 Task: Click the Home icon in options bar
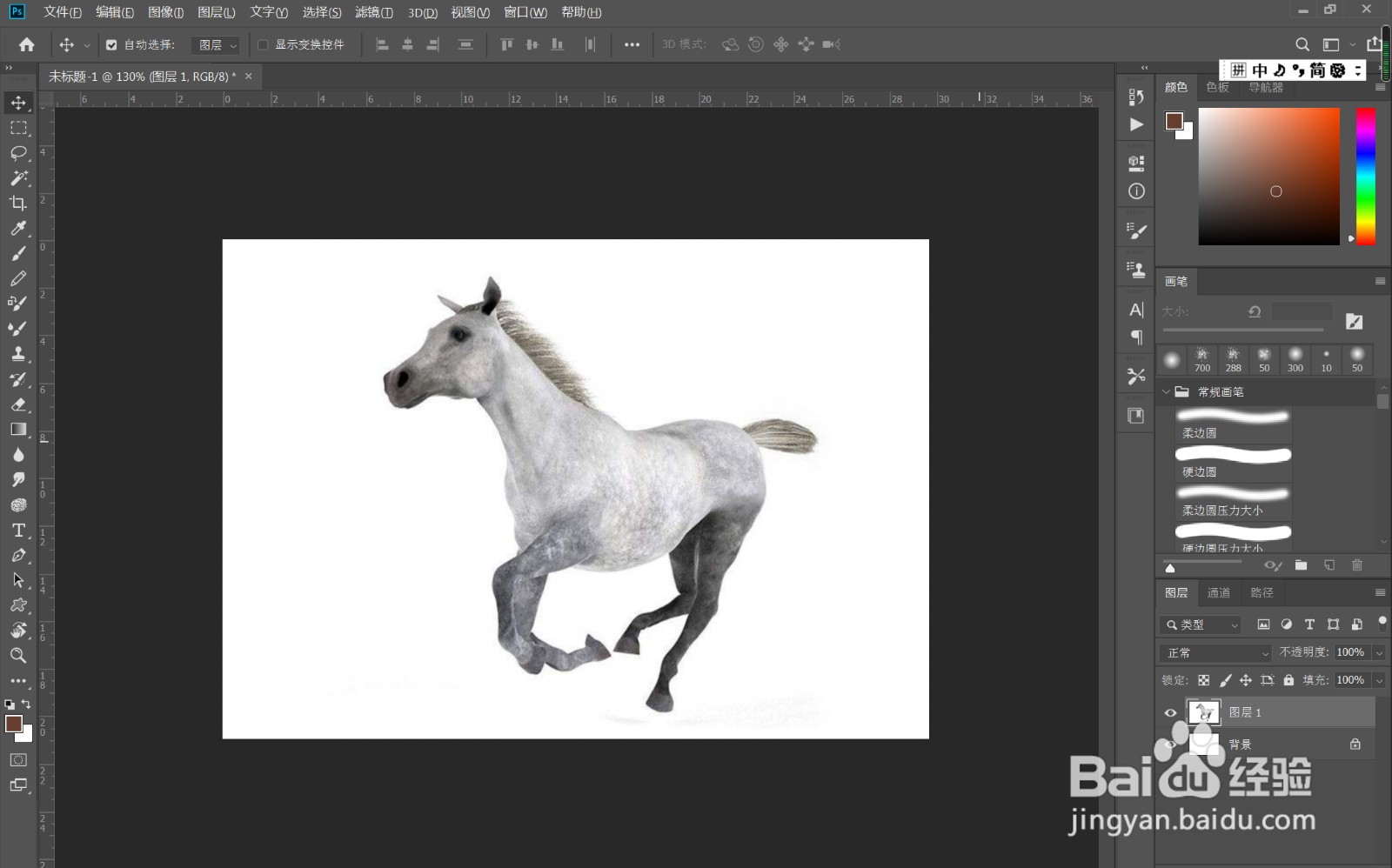27,44
